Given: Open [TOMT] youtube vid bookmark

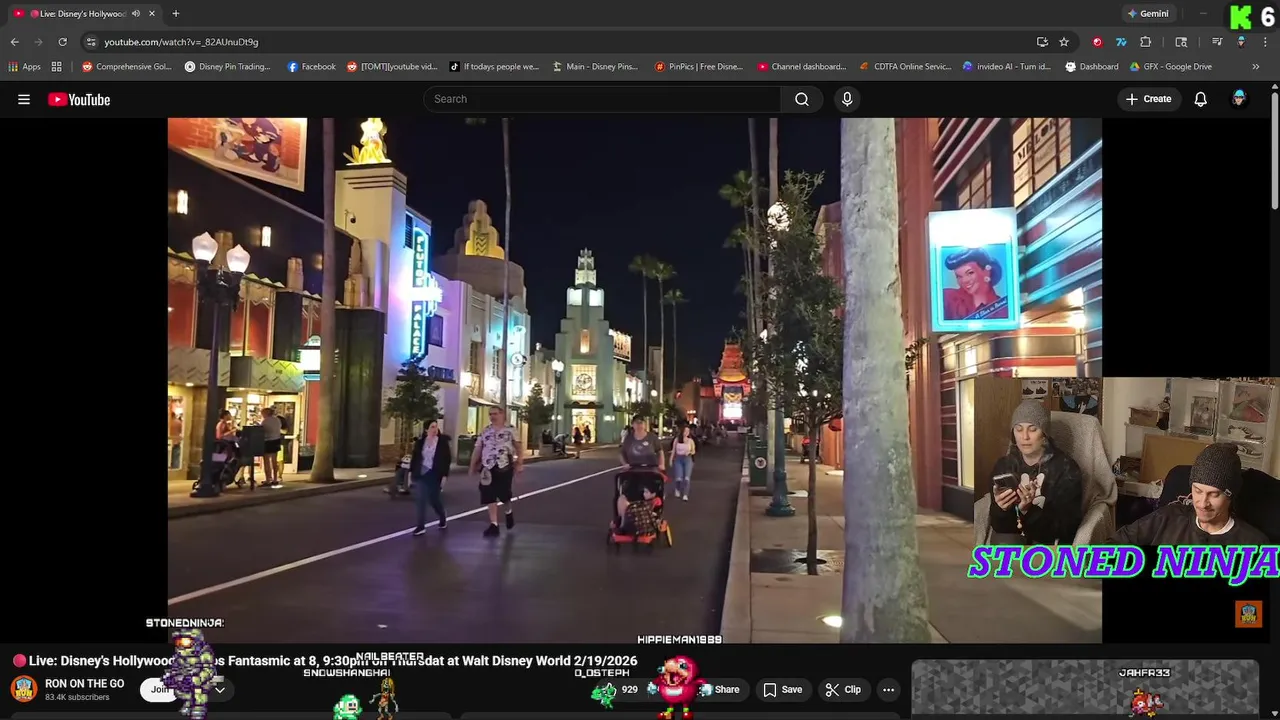Looking at the screenshot, I should point(392,67).
